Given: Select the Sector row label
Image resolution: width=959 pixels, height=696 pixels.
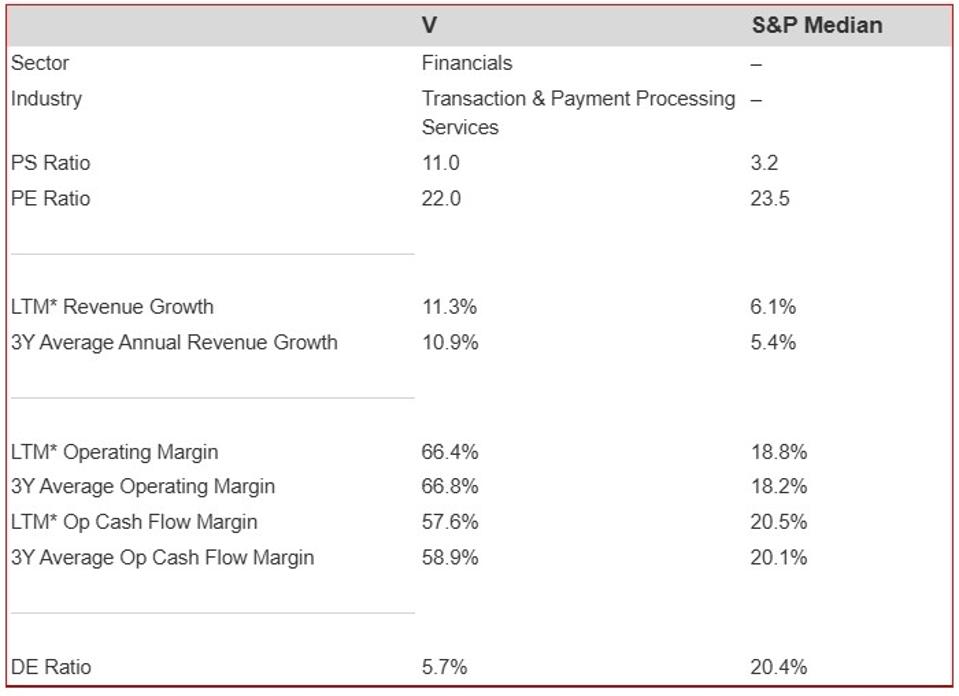Looking at the screenshot, I should coord(40,63).
